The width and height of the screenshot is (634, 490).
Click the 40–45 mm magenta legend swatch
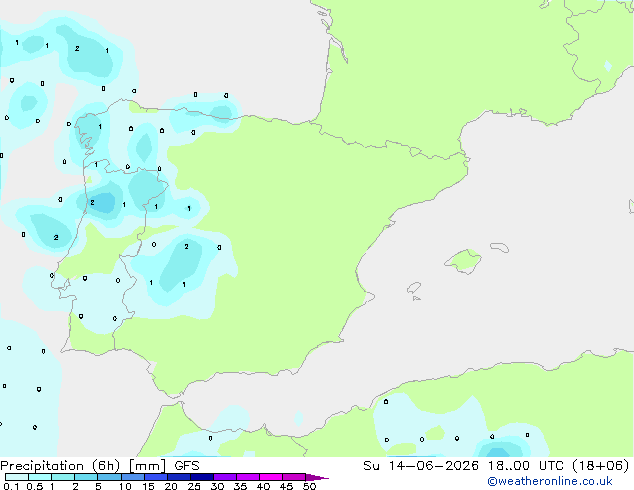pyautogui.click(x=271, y=477)
